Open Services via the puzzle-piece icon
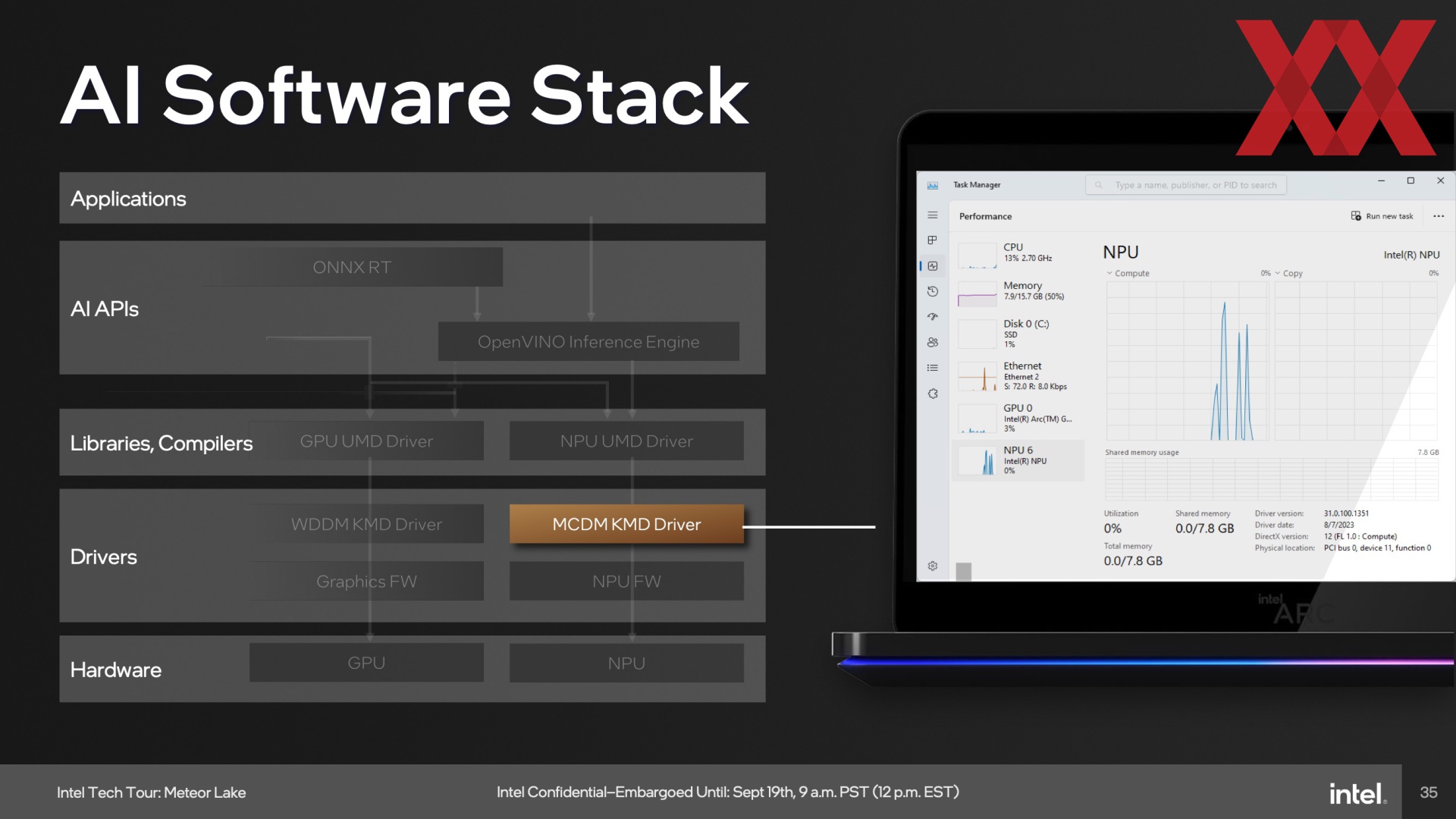1456x819 pixels. click(933, 394)
